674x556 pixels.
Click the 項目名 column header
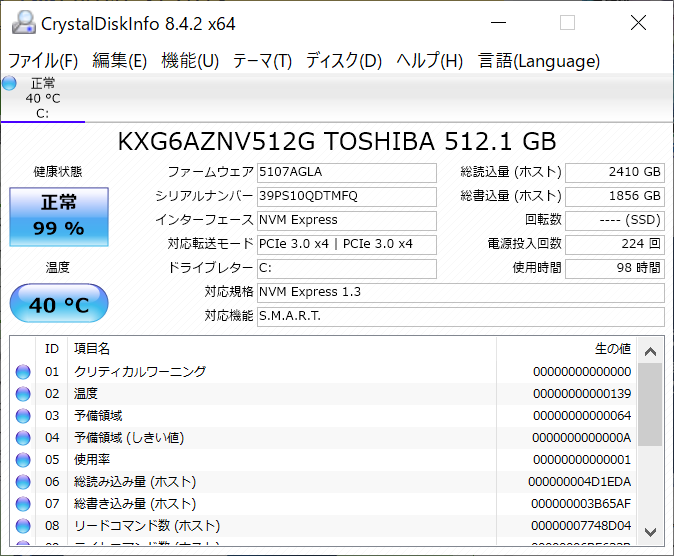click(282, 349)
